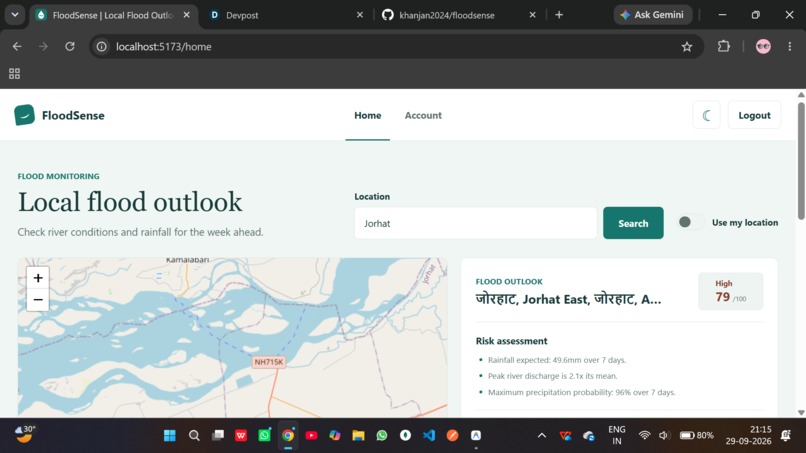Click the Rainfall expected 49.6mm bullet
This screenshot has height=453, width=806.
(x=557, y=360)
